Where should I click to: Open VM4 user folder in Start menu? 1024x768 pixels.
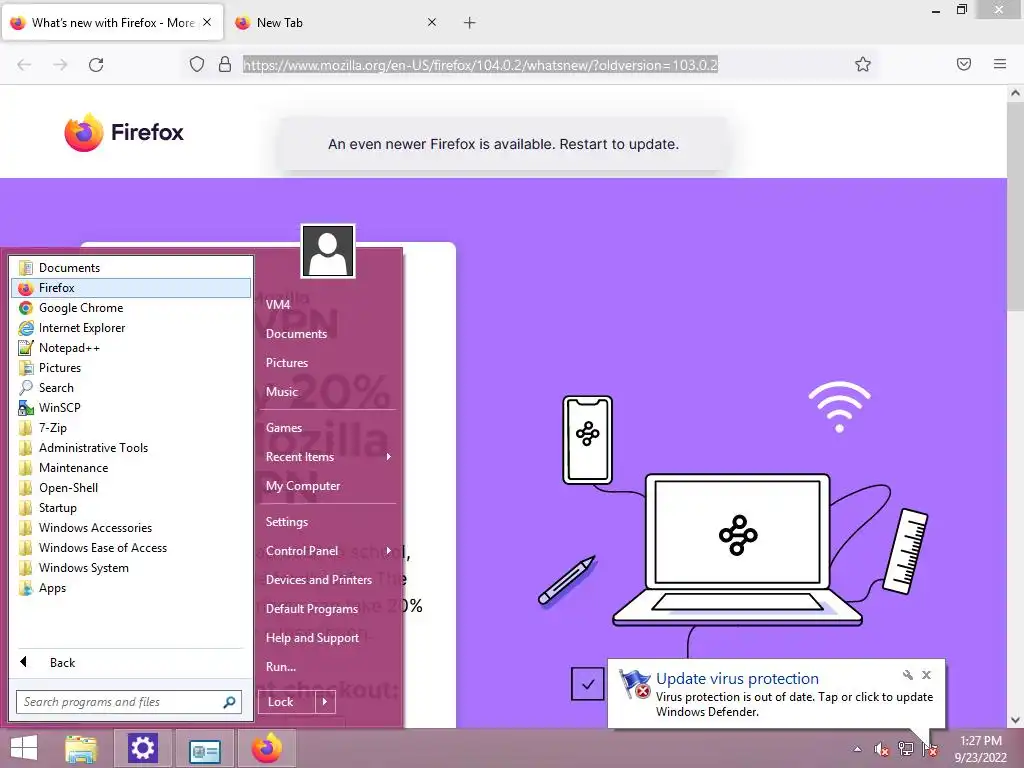pyautogui.click(x=328, y=304)
